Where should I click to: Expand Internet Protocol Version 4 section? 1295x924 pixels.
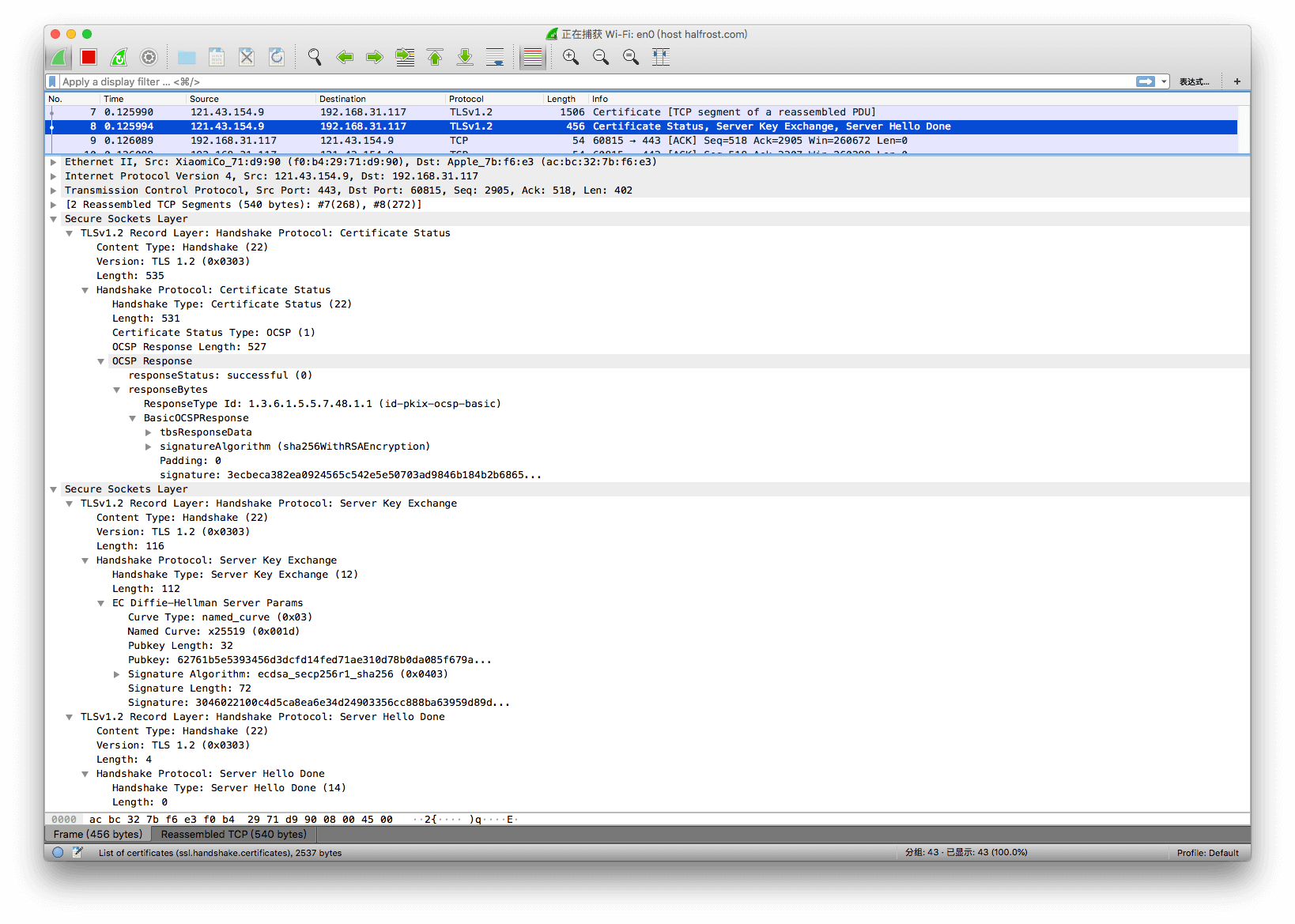point(53,176)
